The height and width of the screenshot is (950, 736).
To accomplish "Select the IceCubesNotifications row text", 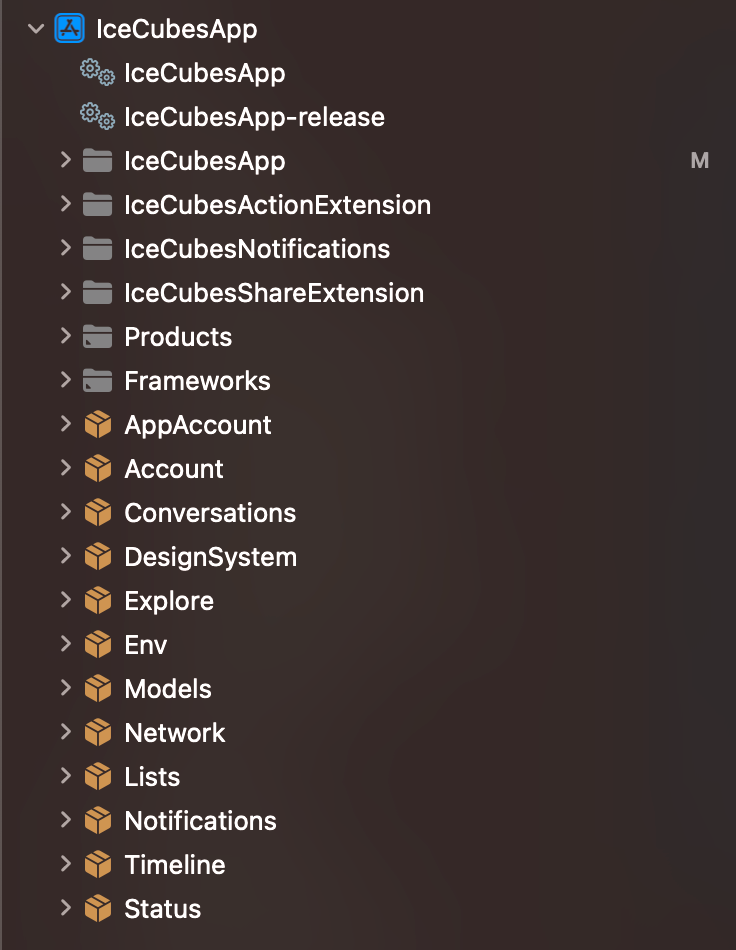I will [257, 249].
